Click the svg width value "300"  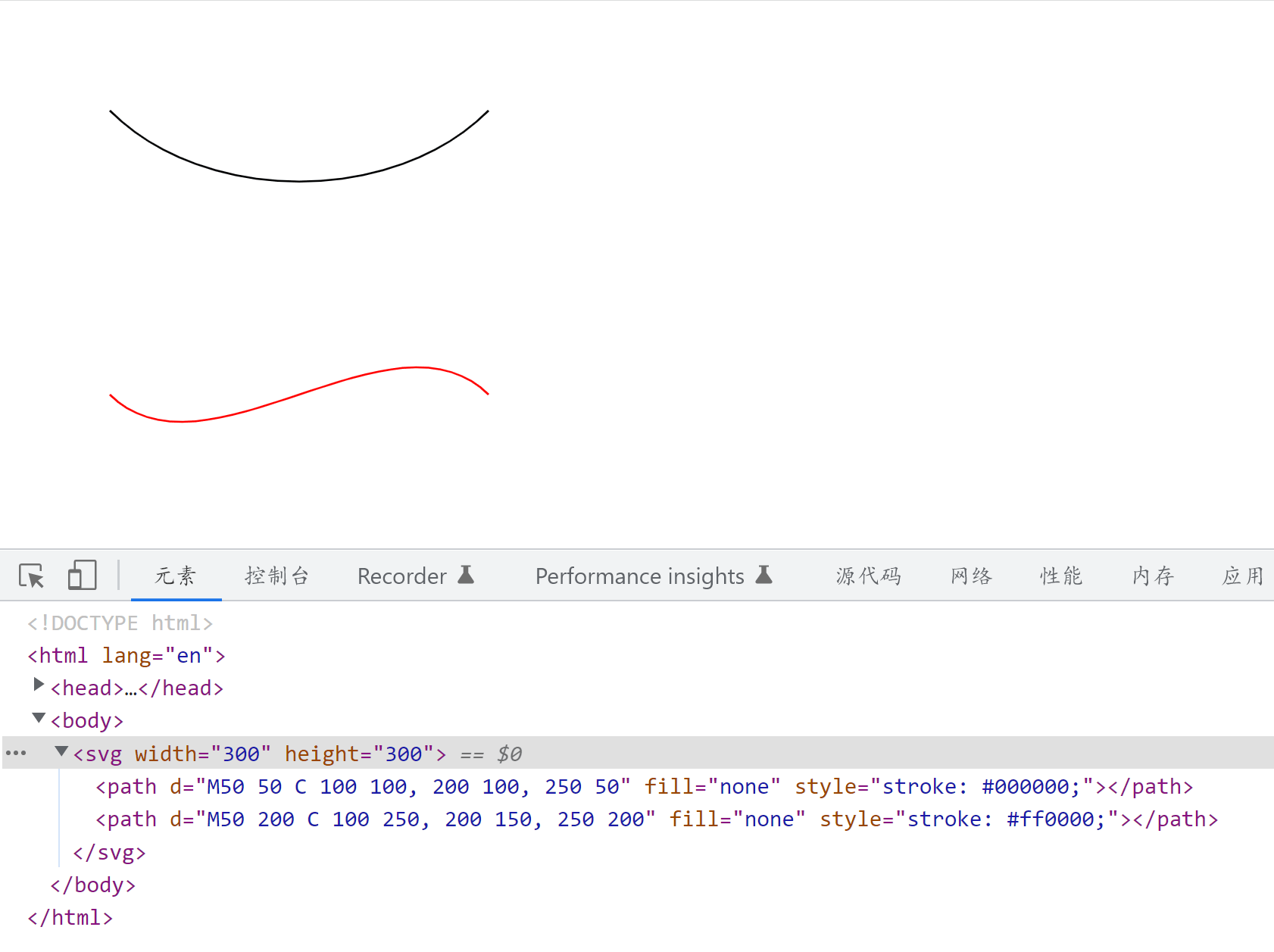pyautogui.click(x=241, y=754)
